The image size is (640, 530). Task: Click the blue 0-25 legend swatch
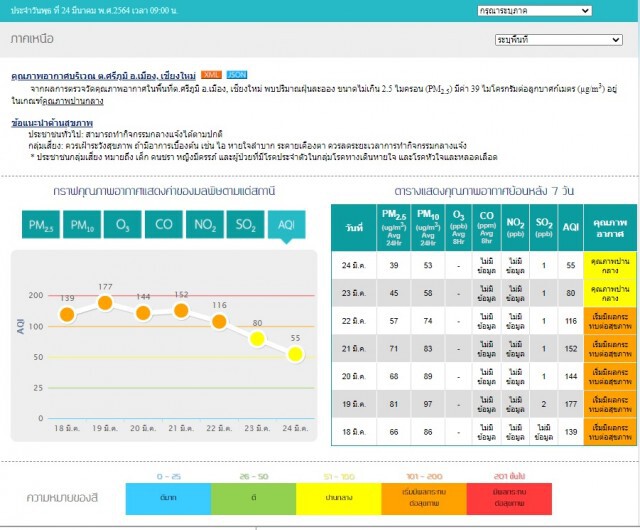click(168, 499)
